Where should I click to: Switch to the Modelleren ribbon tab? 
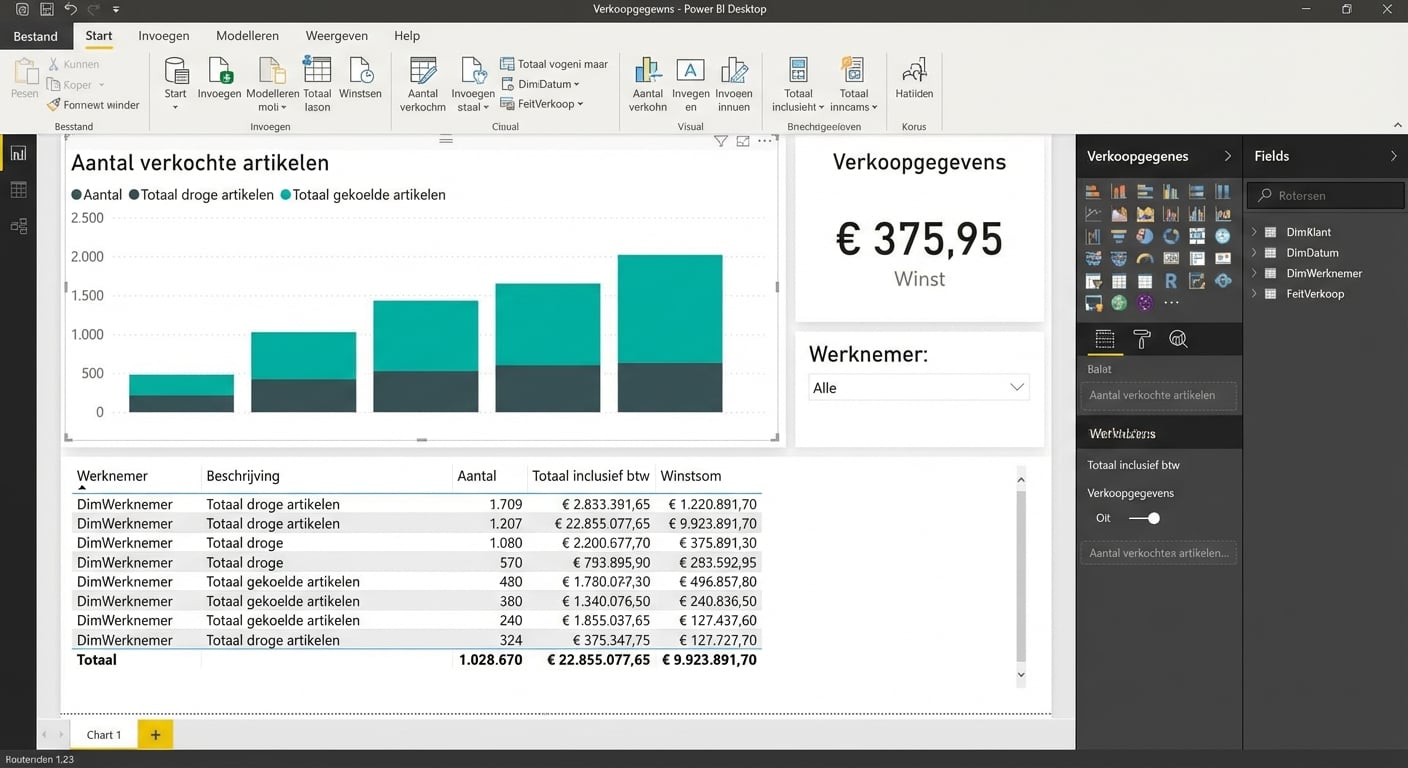(247, 36)
